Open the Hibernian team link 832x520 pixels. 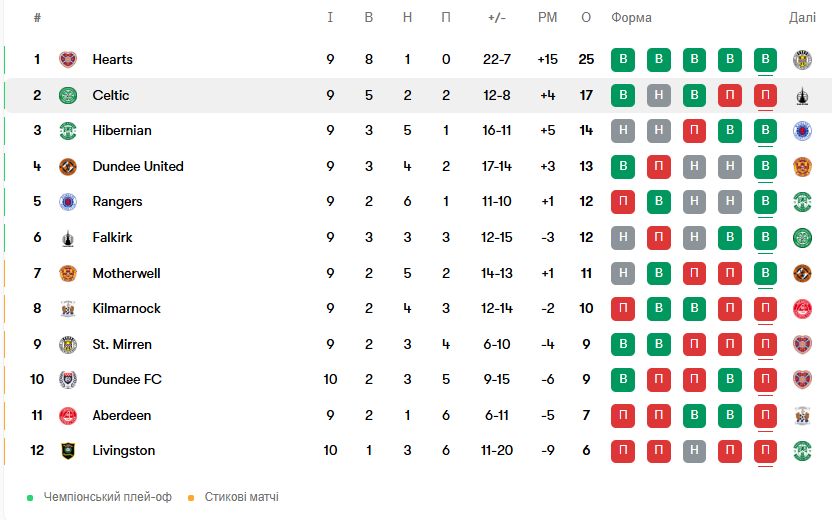(122, 131)
